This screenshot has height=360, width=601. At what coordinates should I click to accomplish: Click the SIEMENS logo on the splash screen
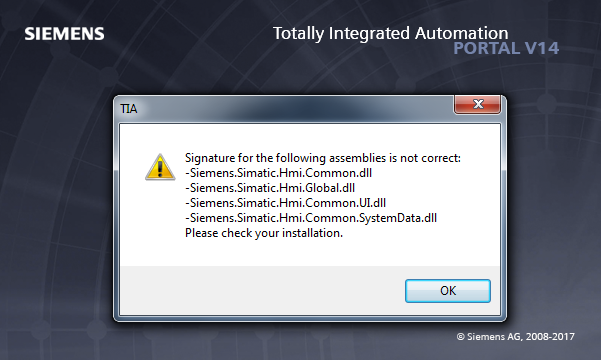click(x=64, y=34)
